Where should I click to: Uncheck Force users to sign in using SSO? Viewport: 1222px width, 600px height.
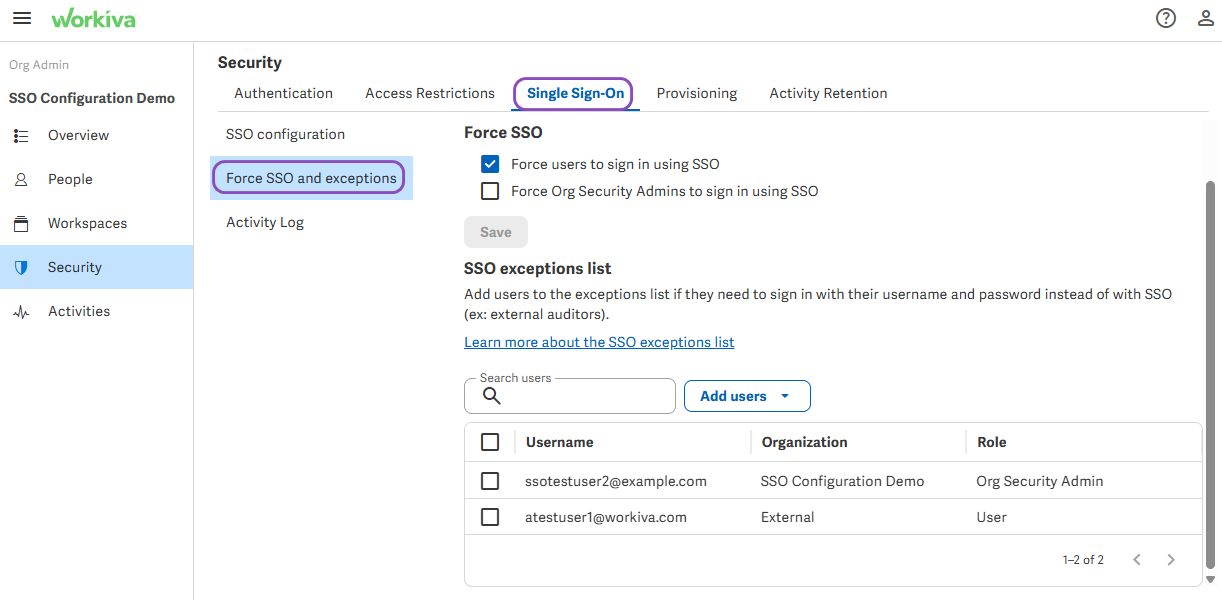point(490,164)
